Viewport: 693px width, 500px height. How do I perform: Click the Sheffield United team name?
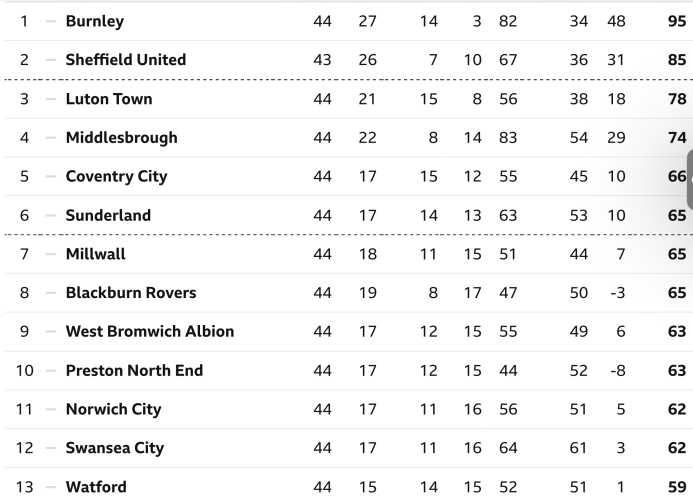pos(125,60)
